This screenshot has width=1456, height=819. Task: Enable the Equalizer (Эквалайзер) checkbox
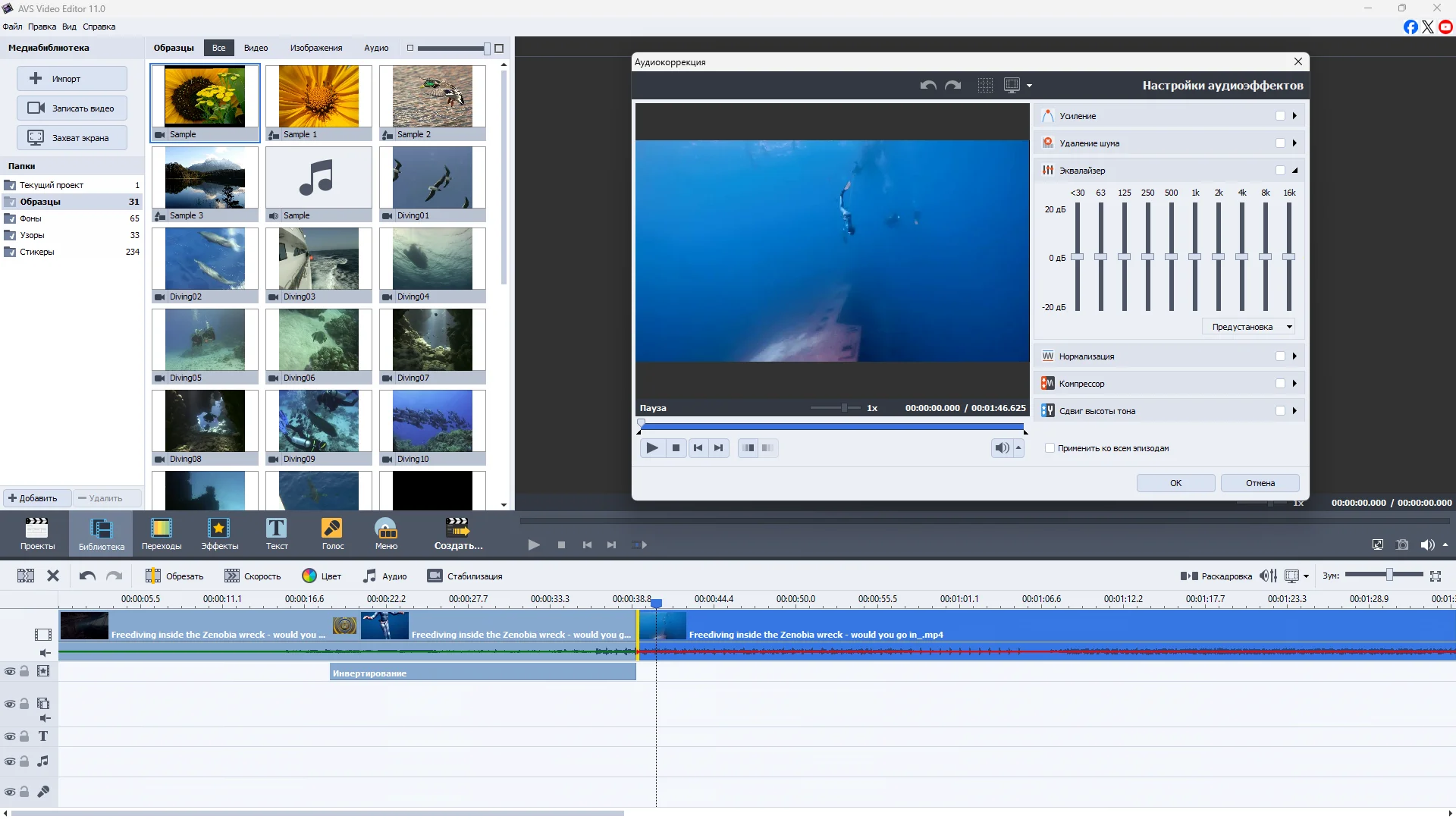pyautogui.click(x=1280, y=171)
